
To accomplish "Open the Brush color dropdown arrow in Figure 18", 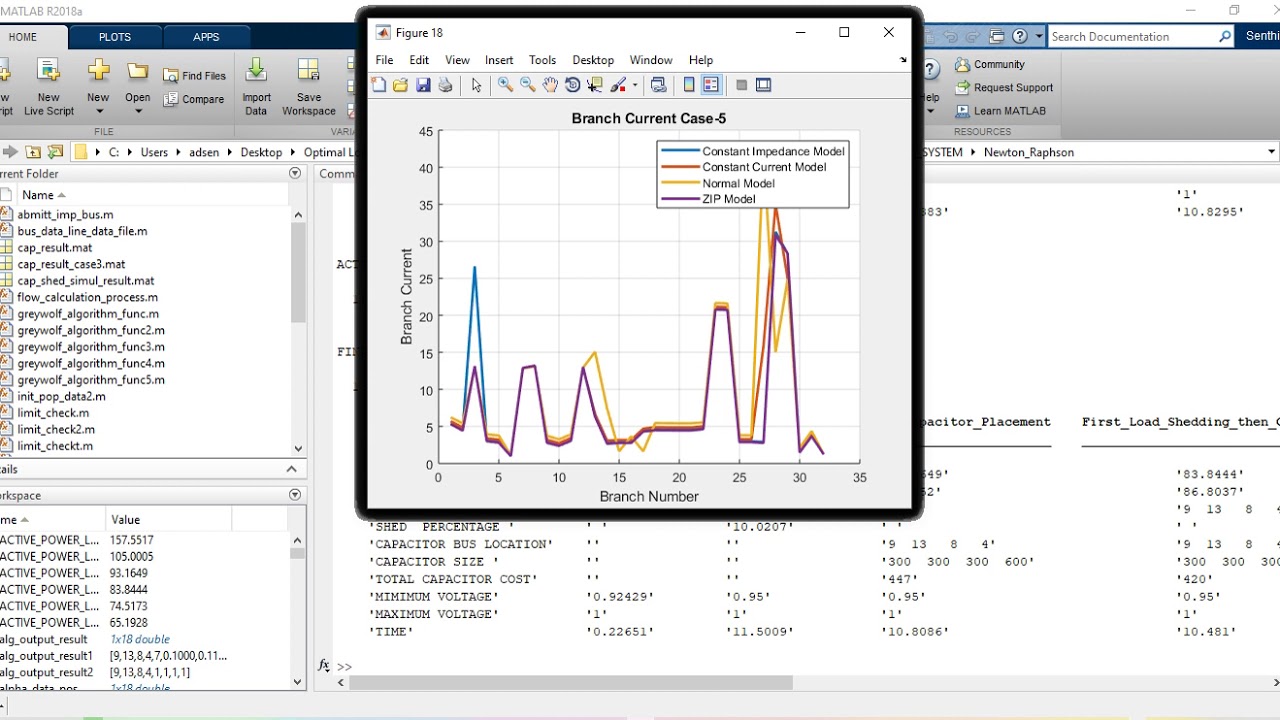I will coord(635,85).
